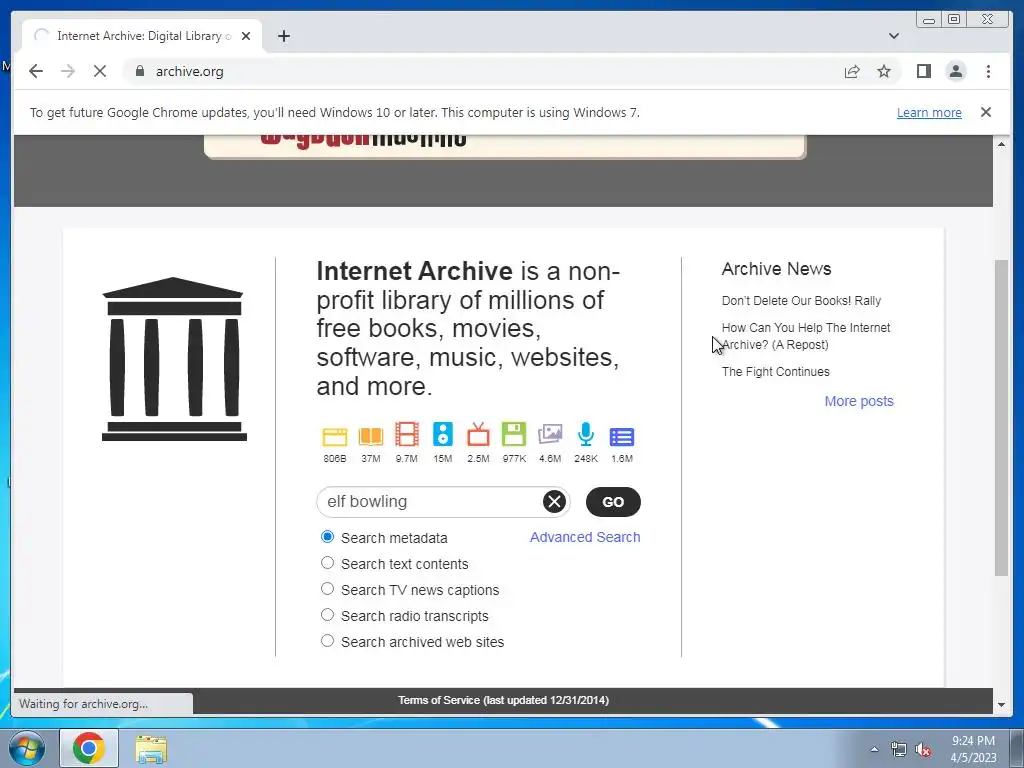
Task: Show hidden system tray icons
Action: pyautogui.click(x=874, y=749)
